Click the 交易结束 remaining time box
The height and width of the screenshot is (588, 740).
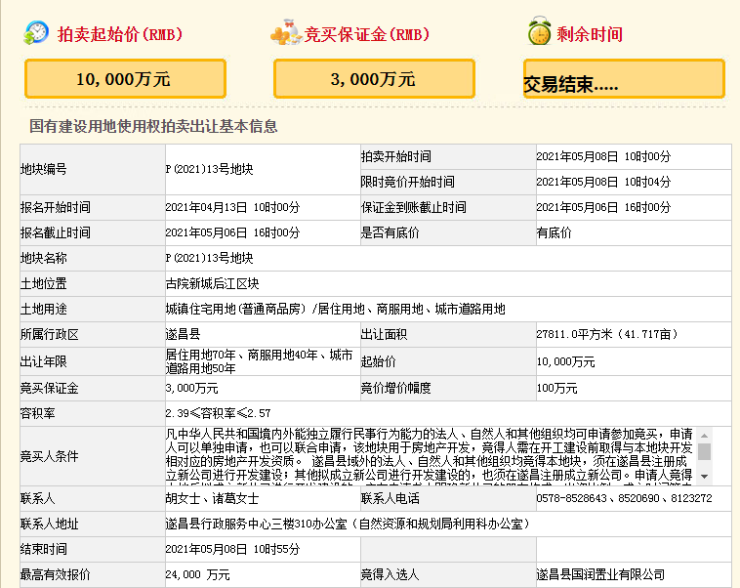622,83
